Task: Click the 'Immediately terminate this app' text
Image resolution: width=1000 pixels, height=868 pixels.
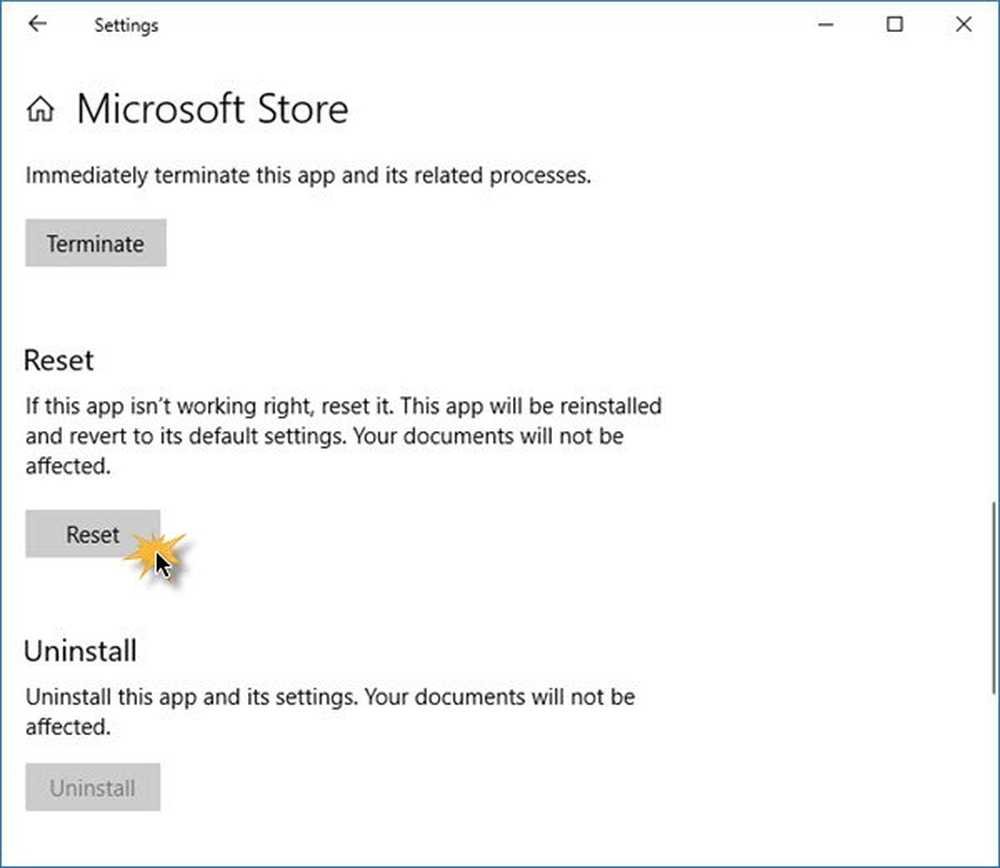Action: tap(308, 176)
